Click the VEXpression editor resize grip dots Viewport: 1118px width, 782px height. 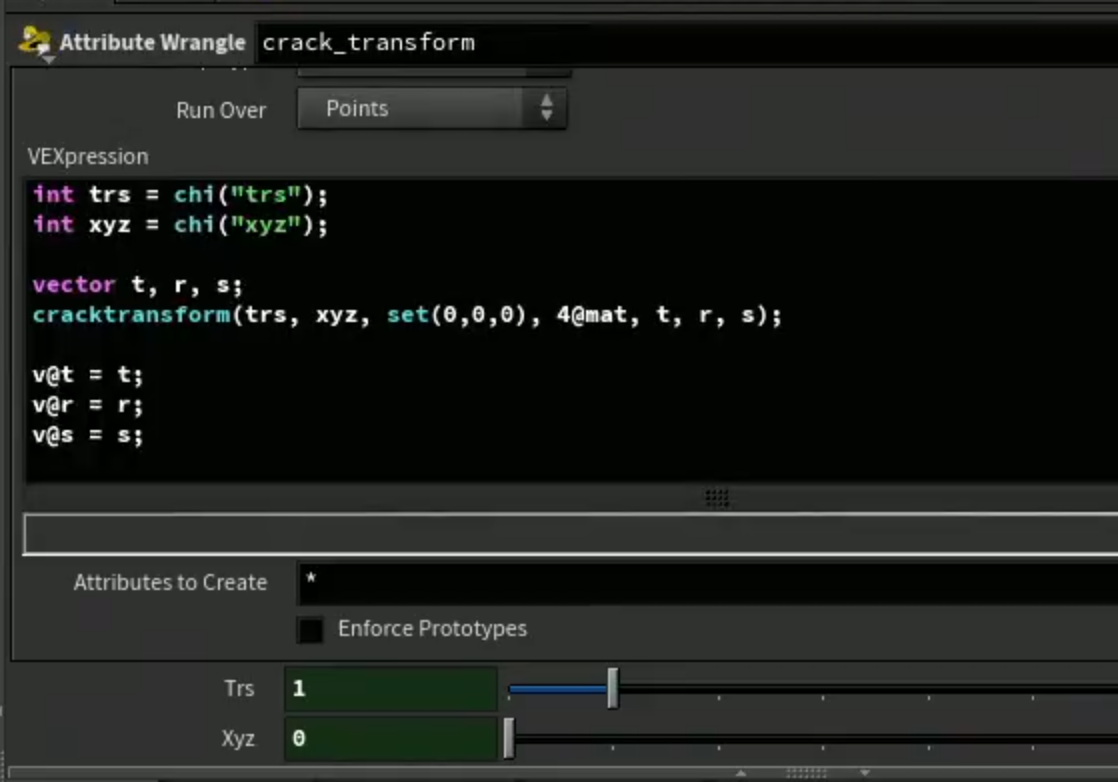click(717, 497)
